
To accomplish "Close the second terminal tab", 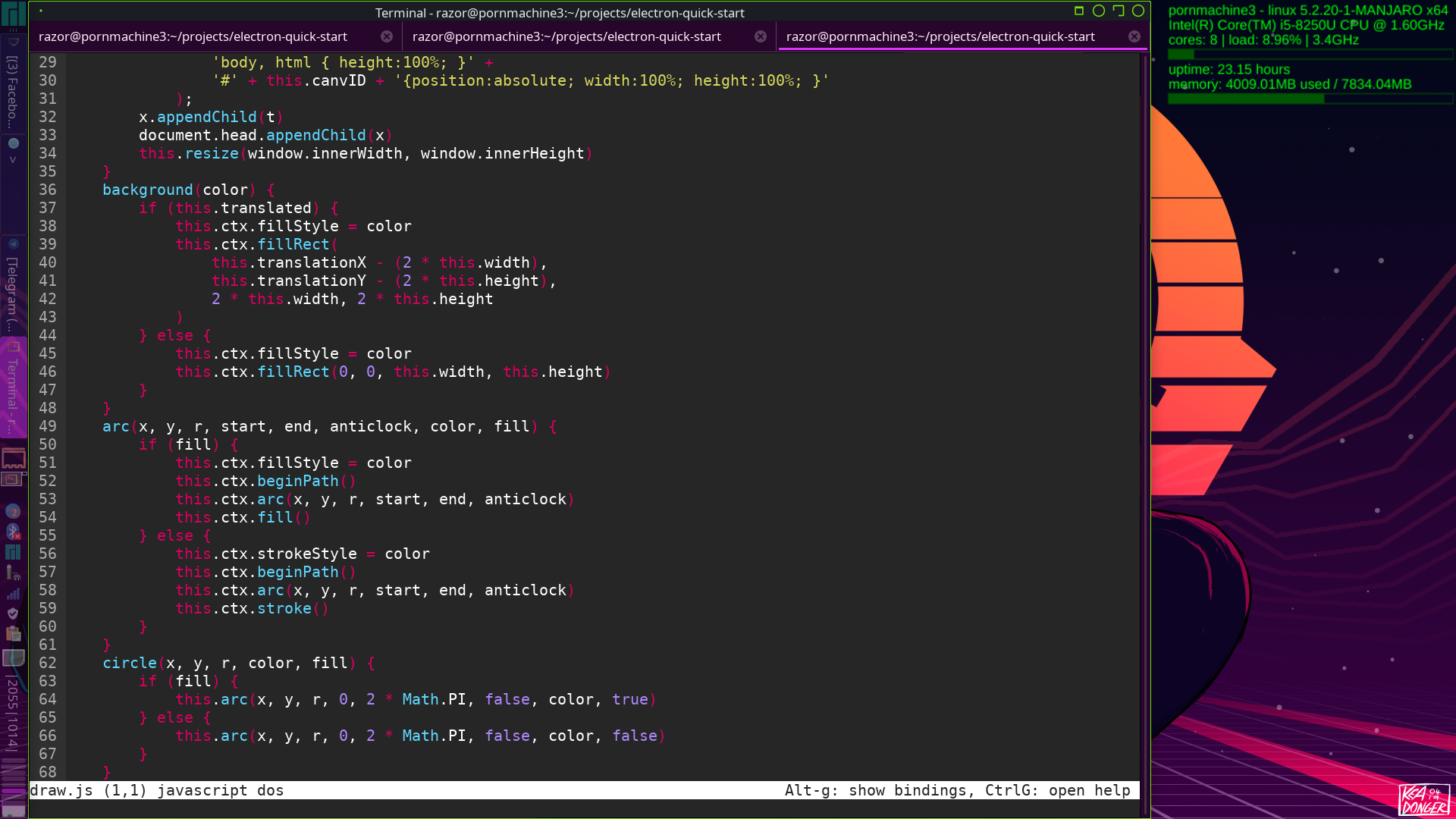I will (761, 36).
